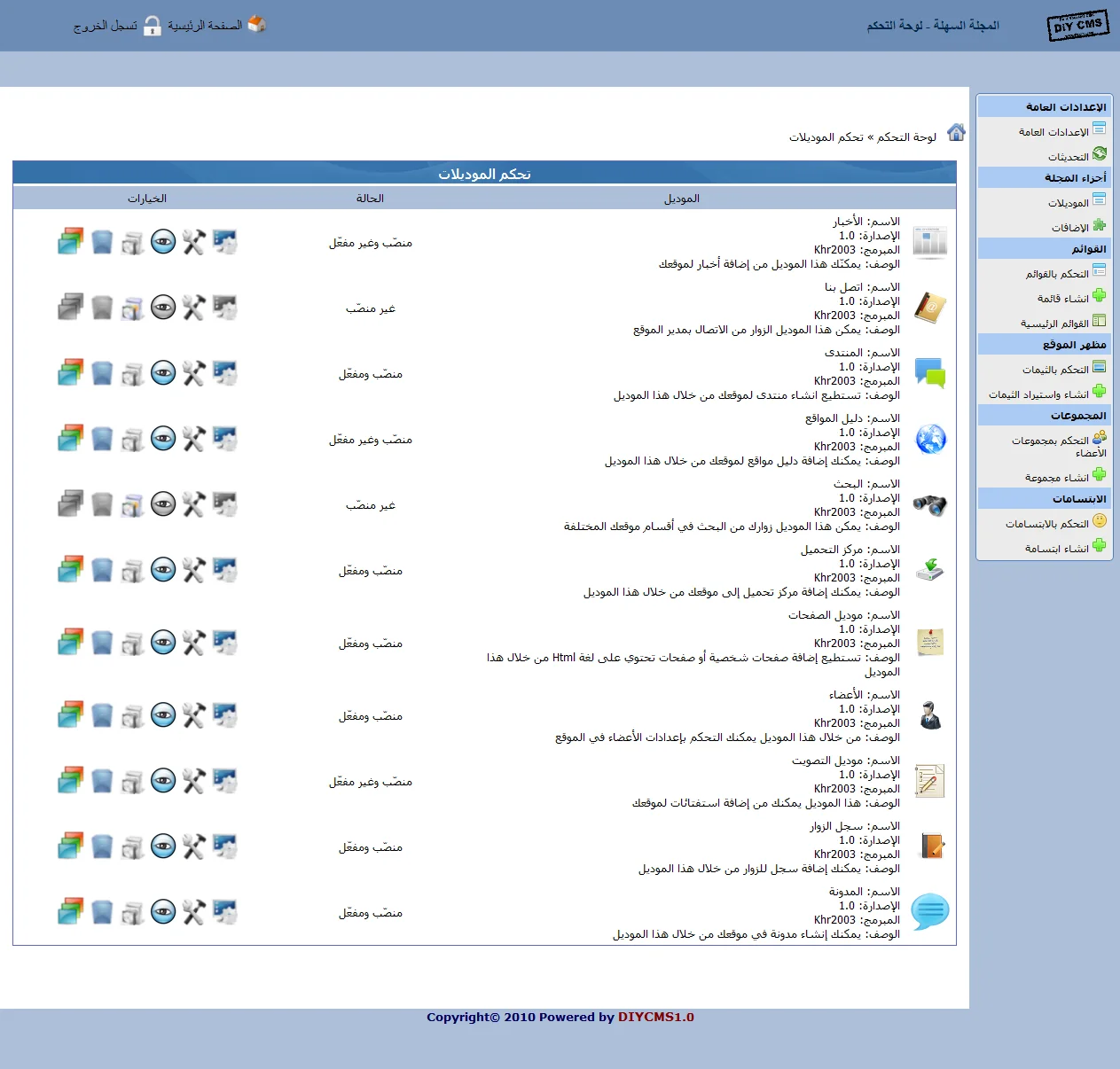Select الاضافات in the sidebar
Image resolution: width=1120 pixels, height=1069 pixels.
coord(1069,228)
